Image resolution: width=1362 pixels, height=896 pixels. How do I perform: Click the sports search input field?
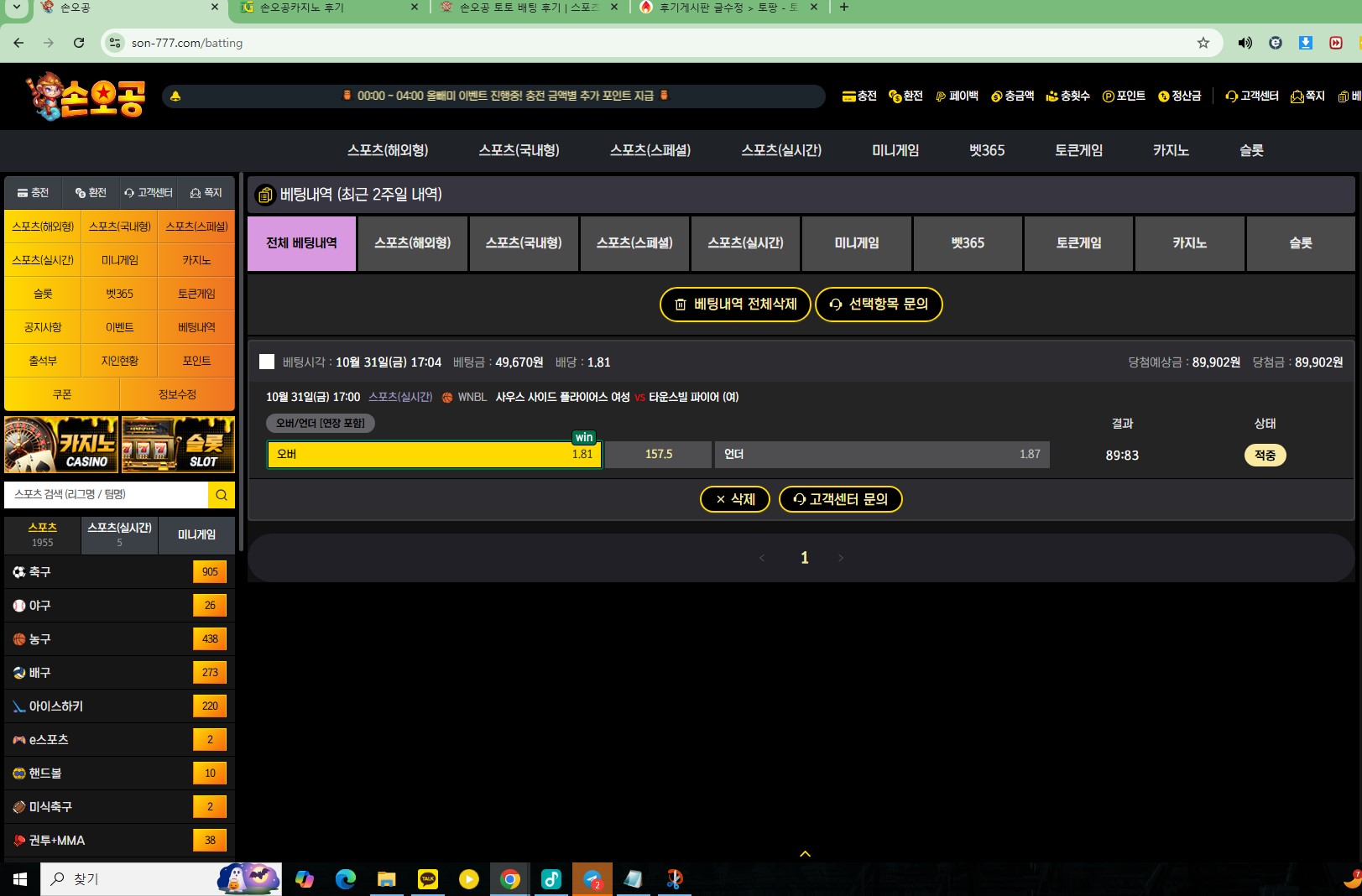tap(107, 495)
